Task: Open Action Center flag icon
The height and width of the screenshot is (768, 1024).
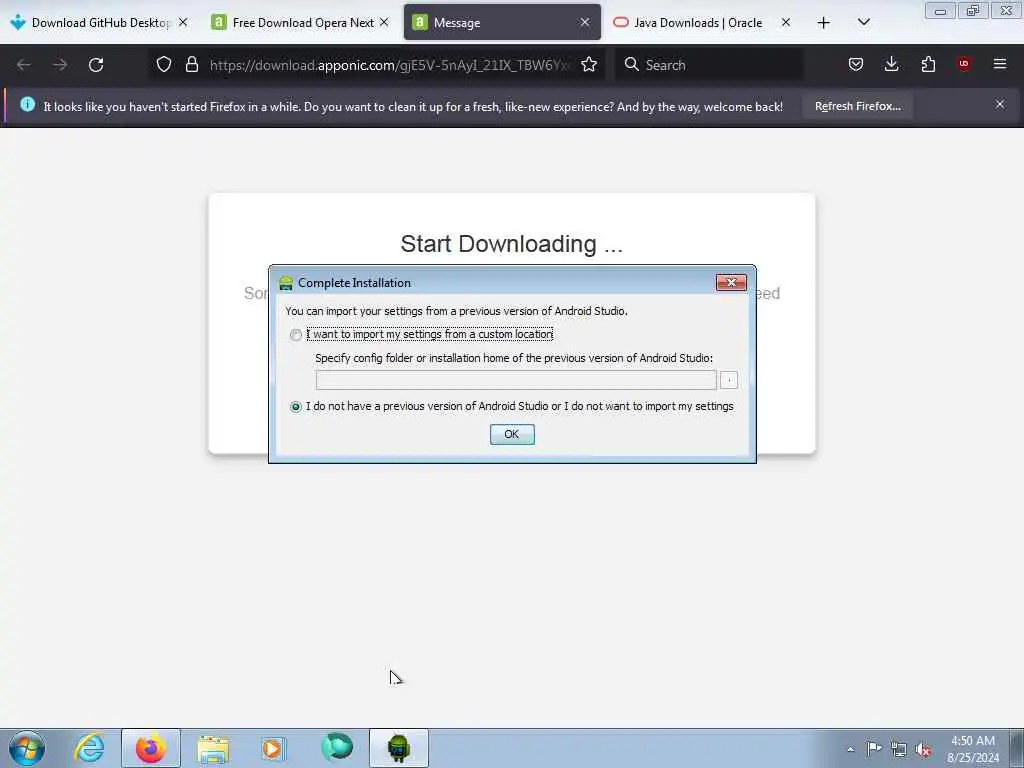Action: click(874, 748)
